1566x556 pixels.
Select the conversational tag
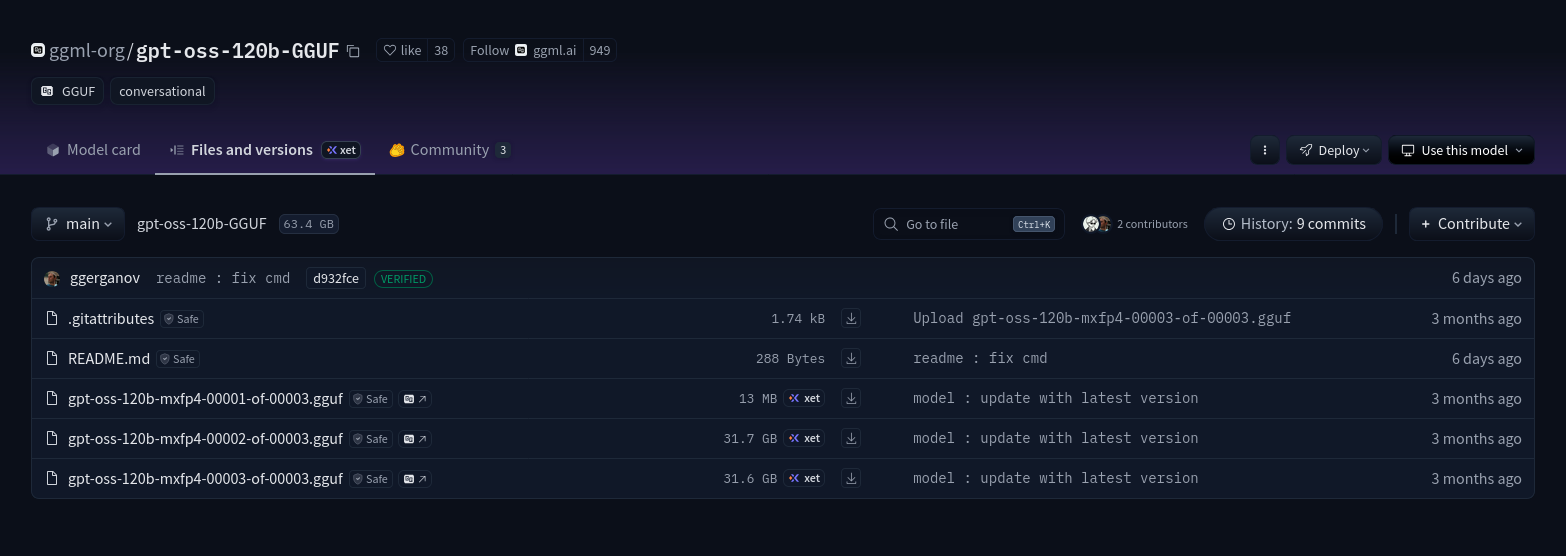coord(162,91)
